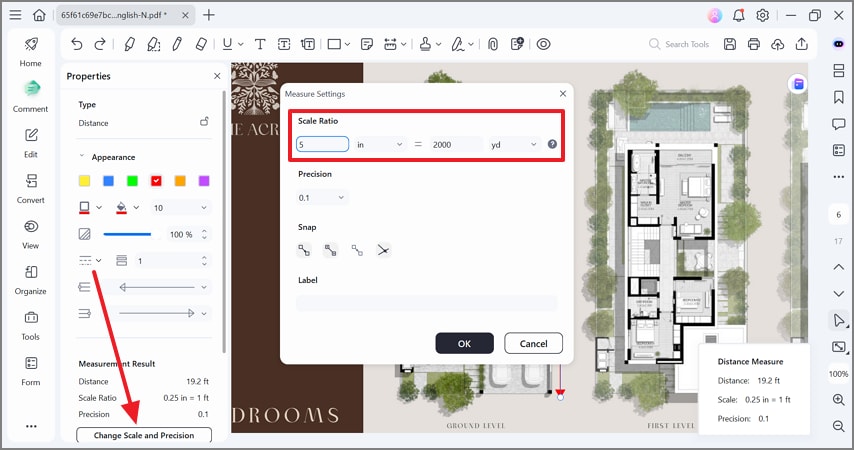The height and width of the screenshot is (450, 854).
Task: Enable snap to path
Action: pyautogui.click(x=357, y=250)
